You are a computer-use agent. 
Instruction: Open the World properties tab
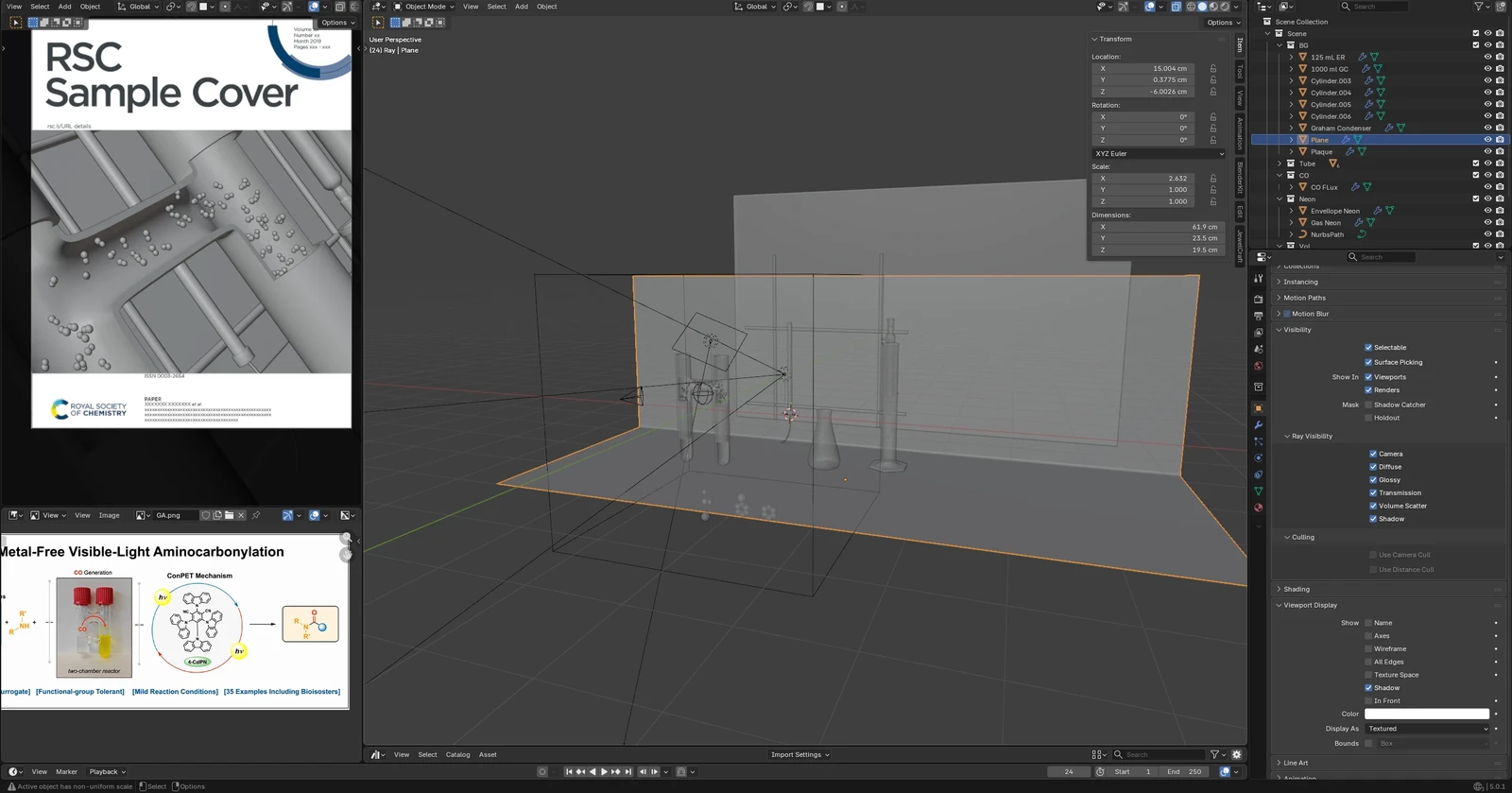1258,366
